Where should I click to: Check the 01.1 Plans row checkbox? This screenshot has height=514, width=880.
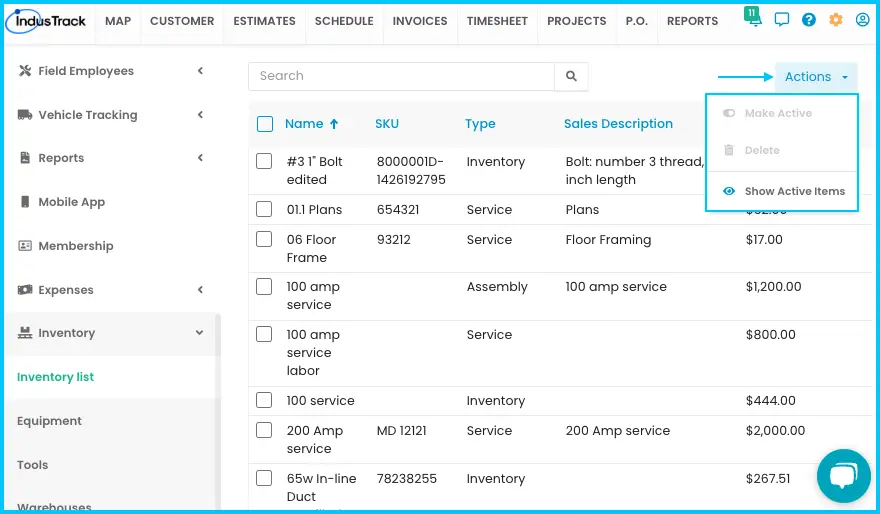coord(264,209)
